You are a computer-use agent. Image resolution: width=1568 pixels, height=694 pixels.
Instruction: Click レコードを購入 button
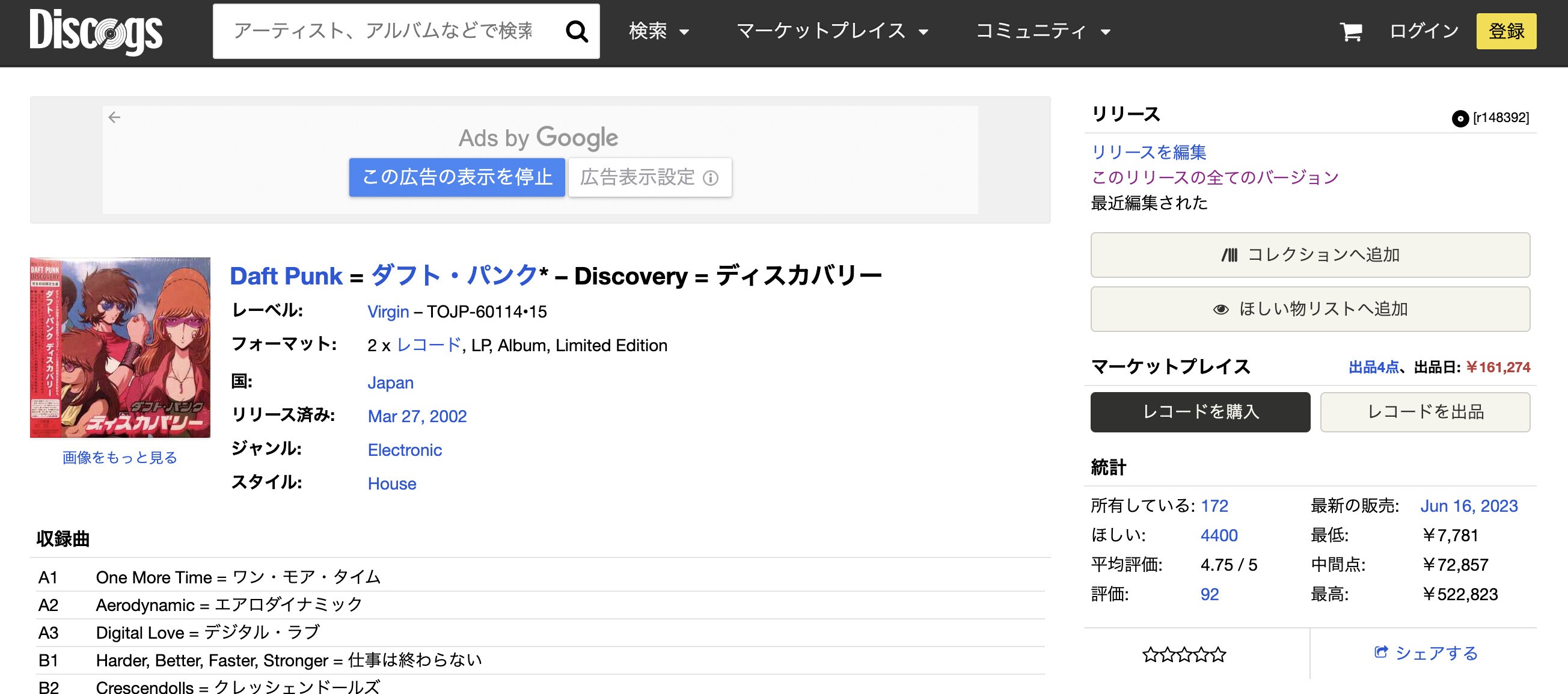pos(1199,412)
